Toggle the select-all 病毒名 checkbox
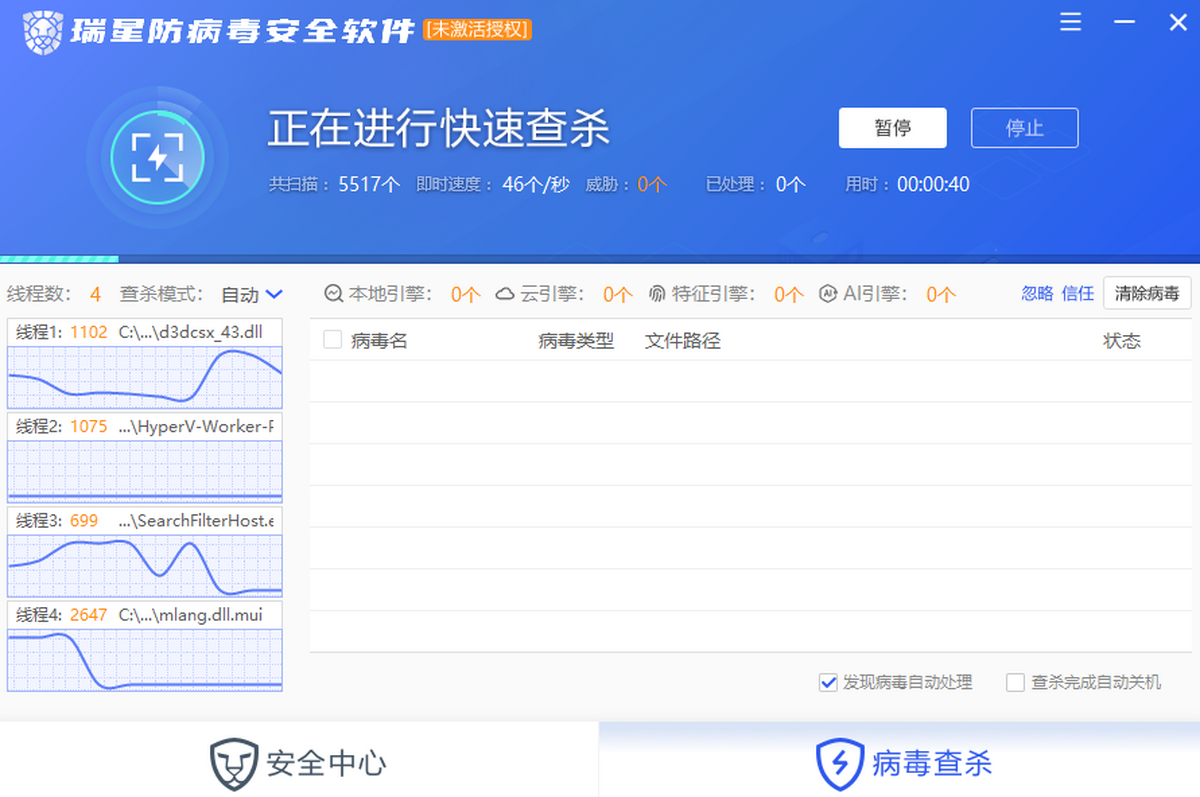This screenshot has width=1200, height=797. (333, 340)
